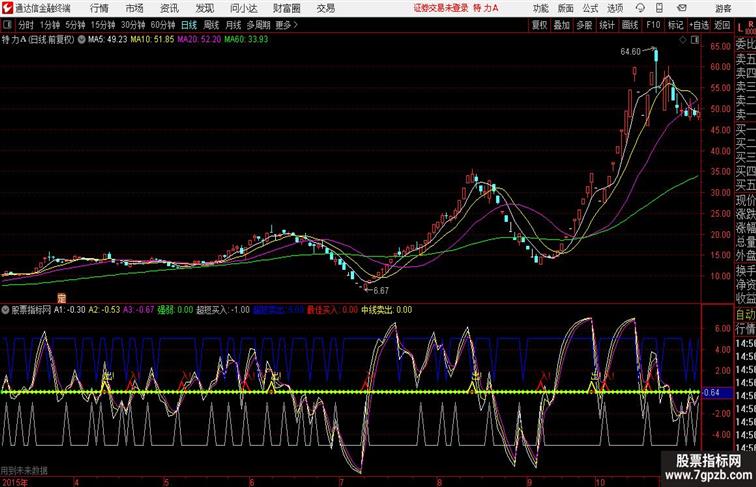Open the 财富圈 menu

[286, 8]
